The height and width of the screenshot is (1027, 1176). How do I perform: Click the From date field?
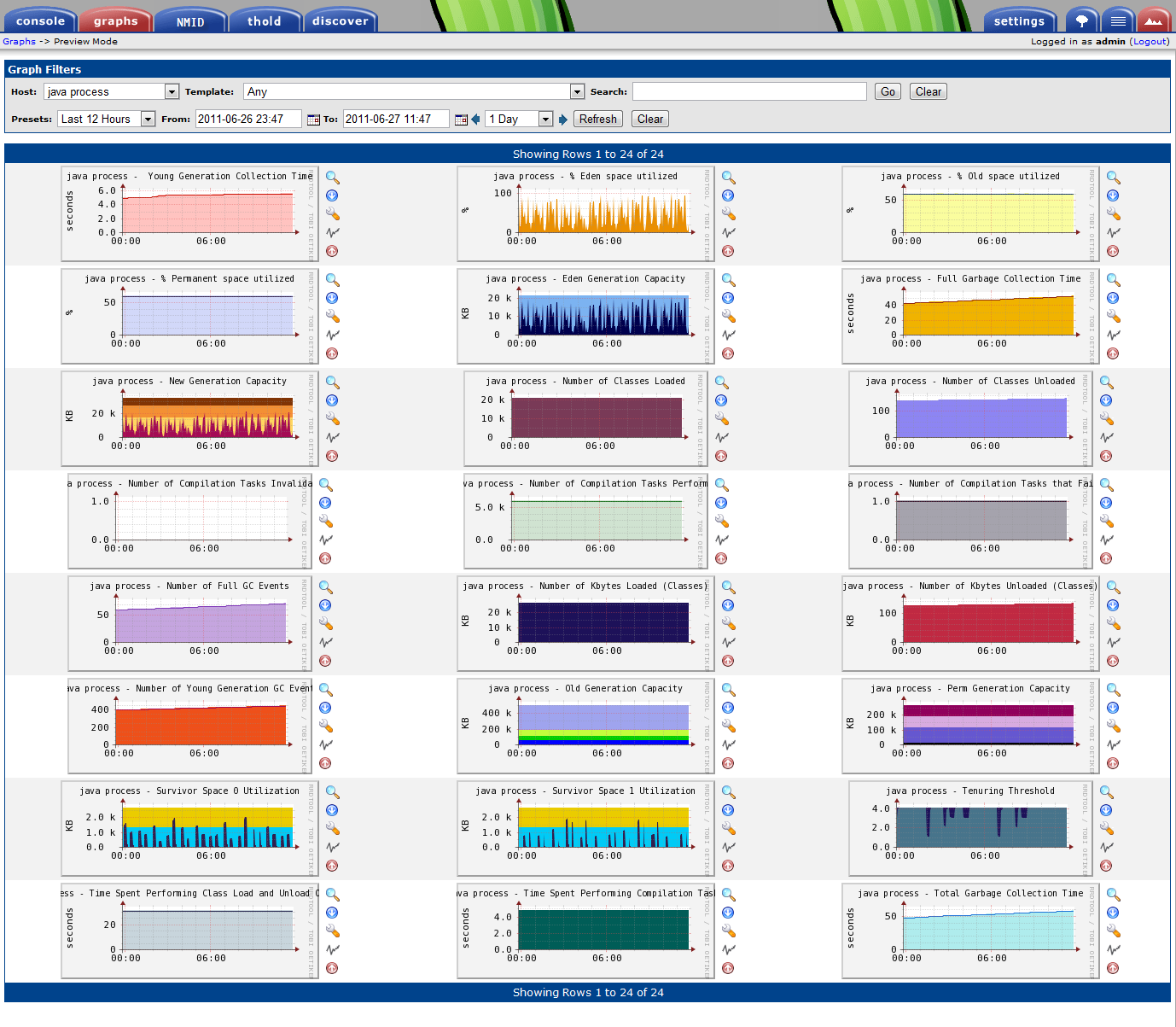click(x=248, y=119)
